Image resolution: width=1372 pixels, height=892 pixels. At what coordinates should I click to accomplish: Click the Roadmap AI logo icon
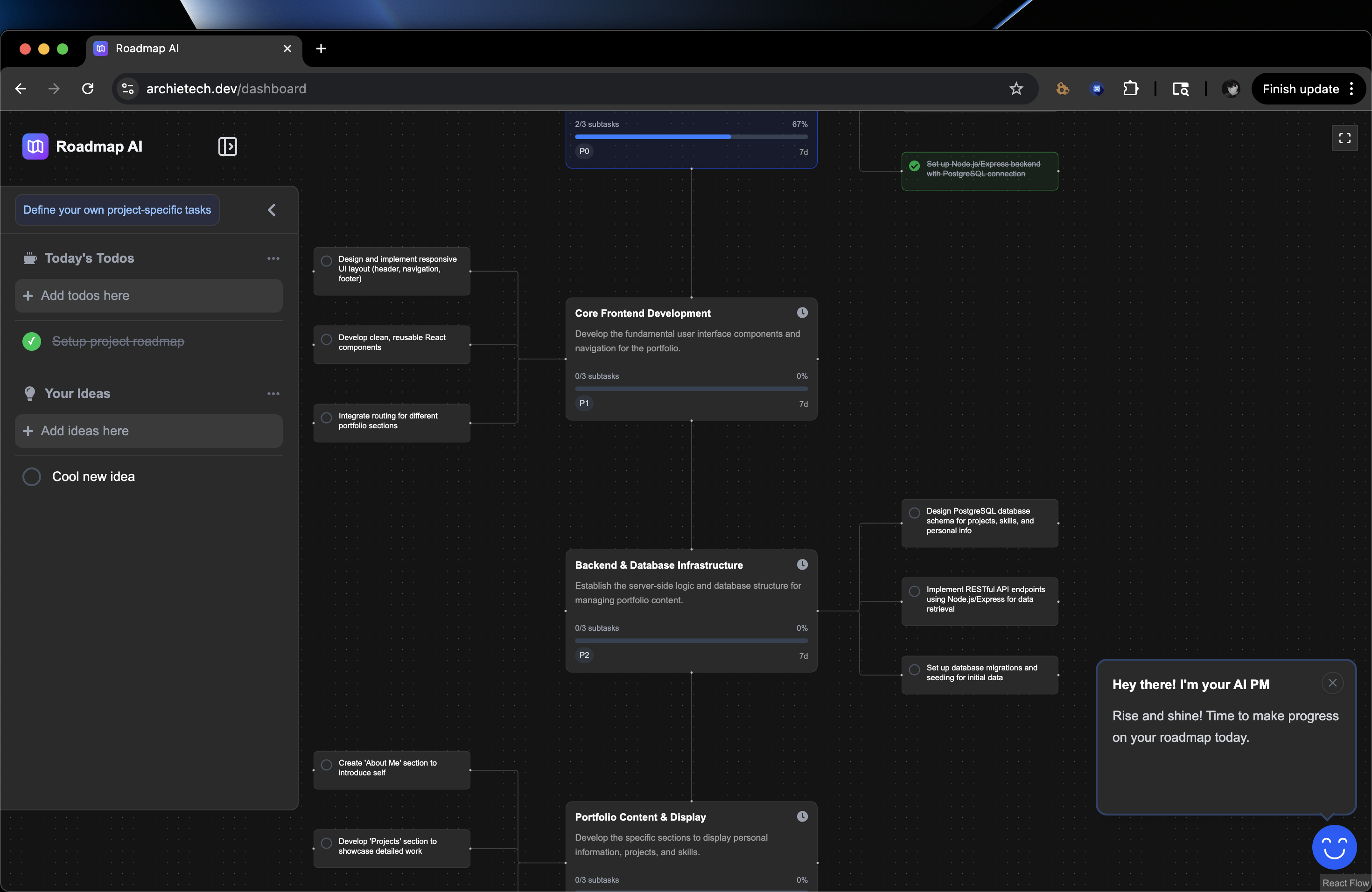tap(35, 146)
